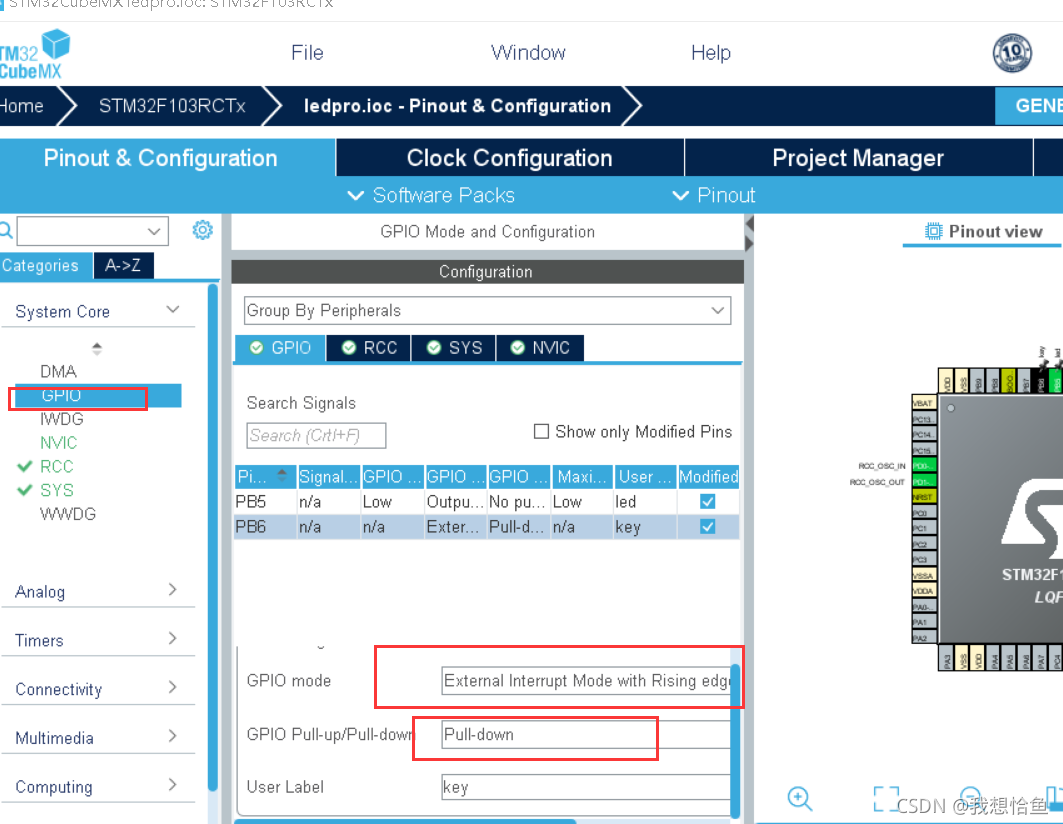
Task: Select DMA in System Core list
Action: pos(58,372)
